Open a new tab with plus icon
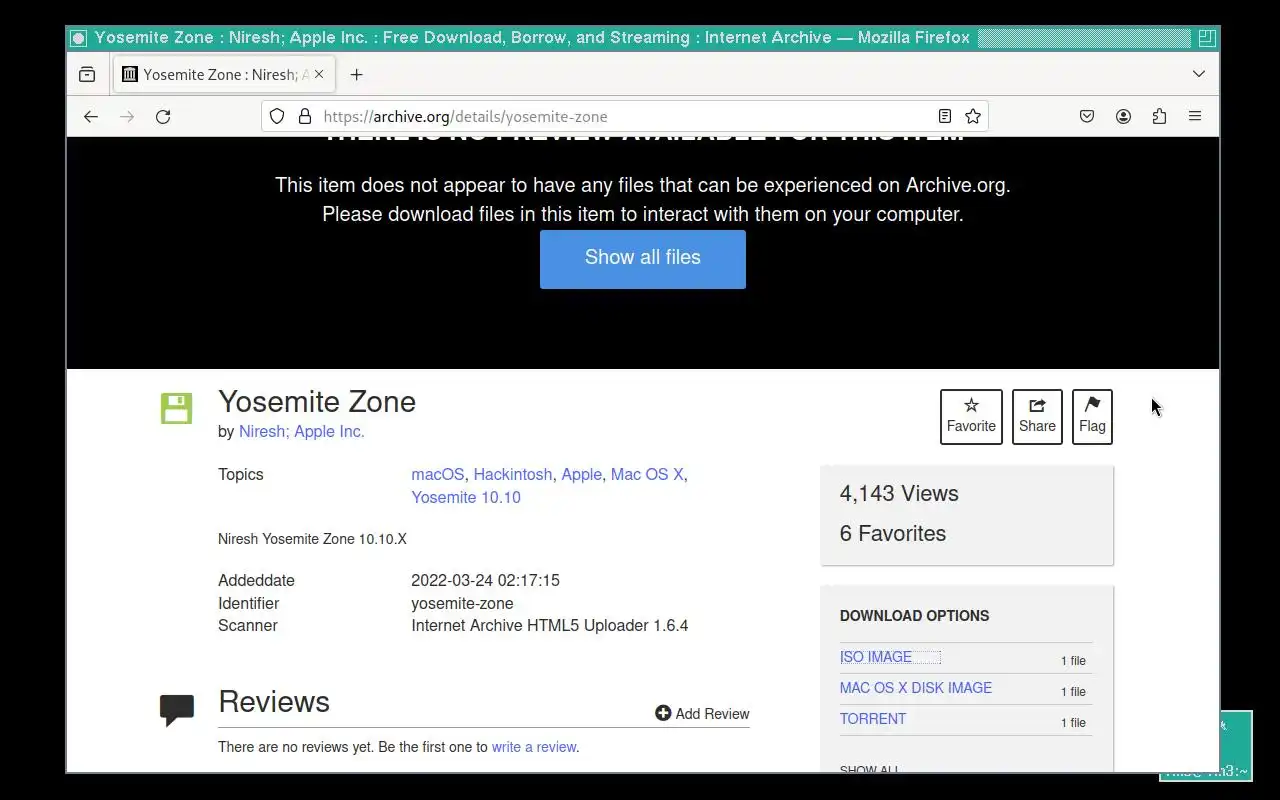The height and width of the screenshot is (800, 1280). (x=356, y=74)
